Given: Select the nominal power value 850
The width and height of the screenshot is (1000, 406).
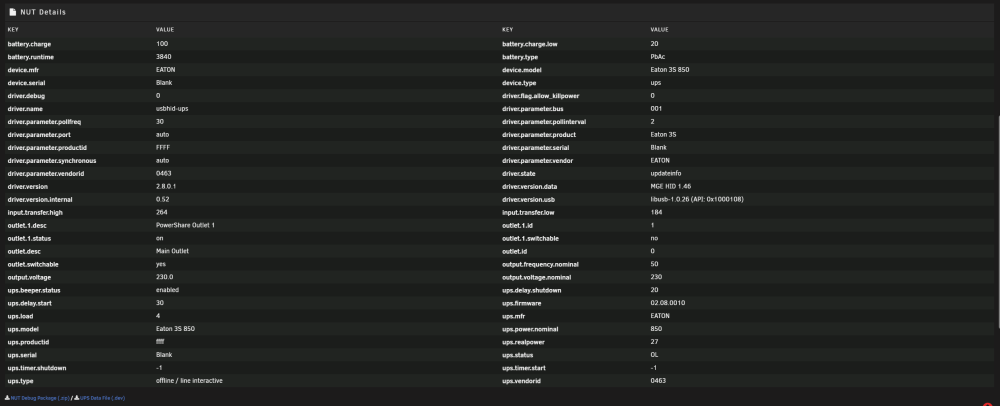Looking at the screenshot, I should pos(656,329).
